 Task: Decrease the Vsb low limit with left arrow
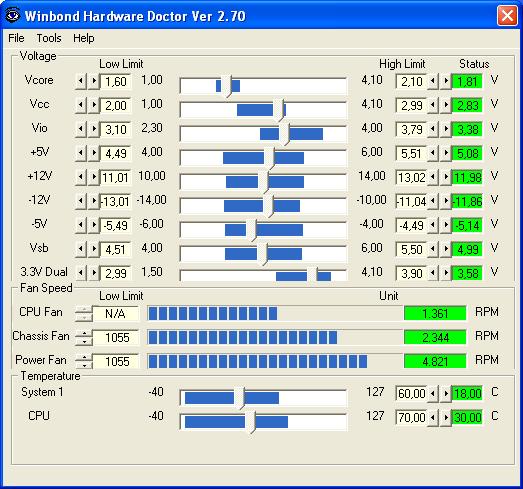pos(80,249)
